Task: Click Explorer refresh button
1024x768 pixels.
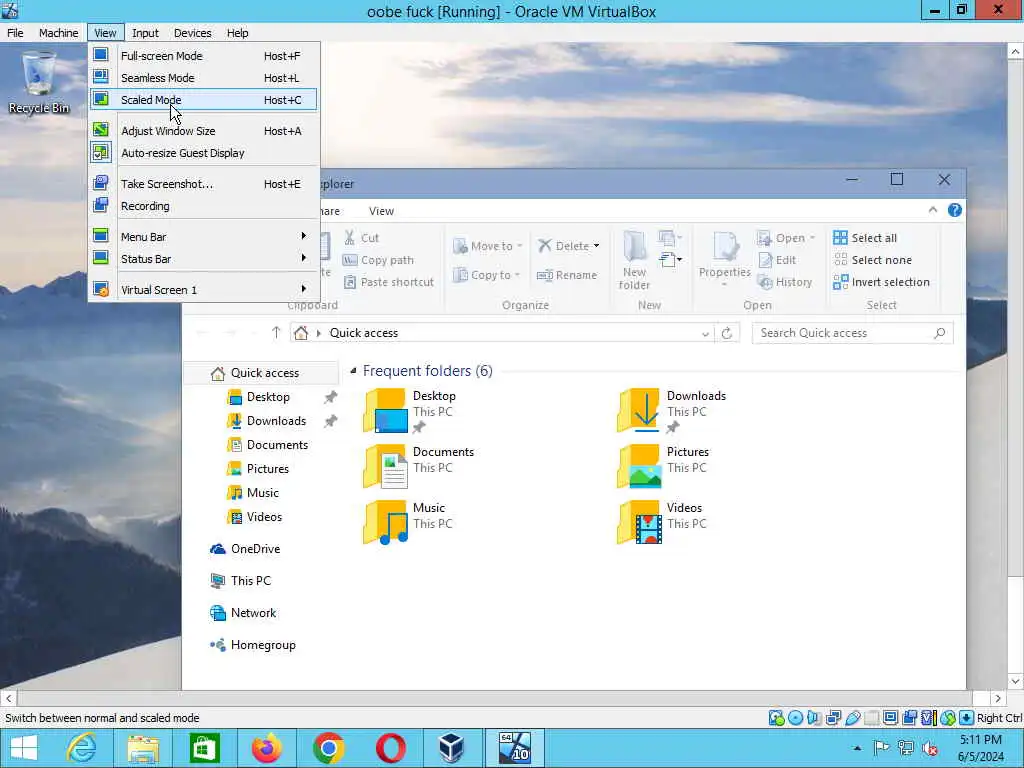Action: (727, 334)
